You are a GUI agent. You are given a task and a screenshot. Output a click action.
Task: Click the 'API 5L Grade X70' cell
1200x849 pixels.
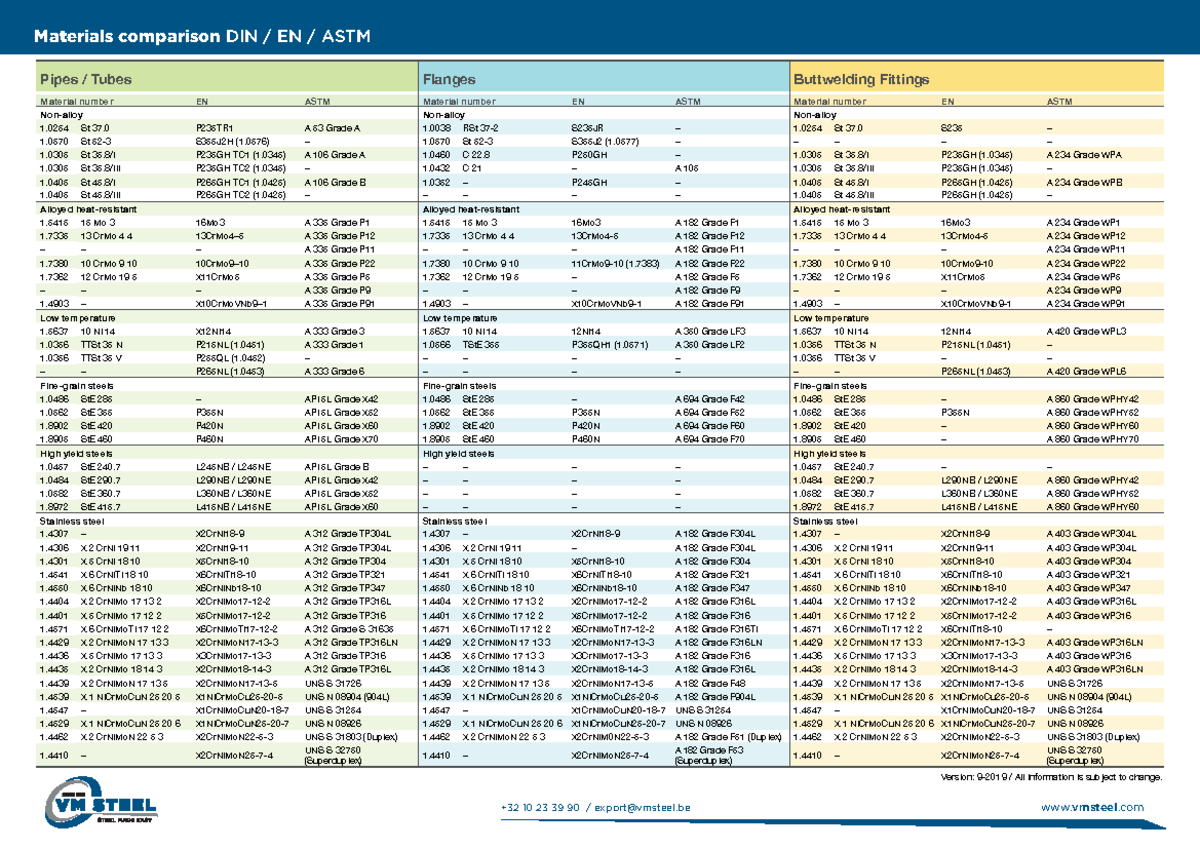coord(341,438)
